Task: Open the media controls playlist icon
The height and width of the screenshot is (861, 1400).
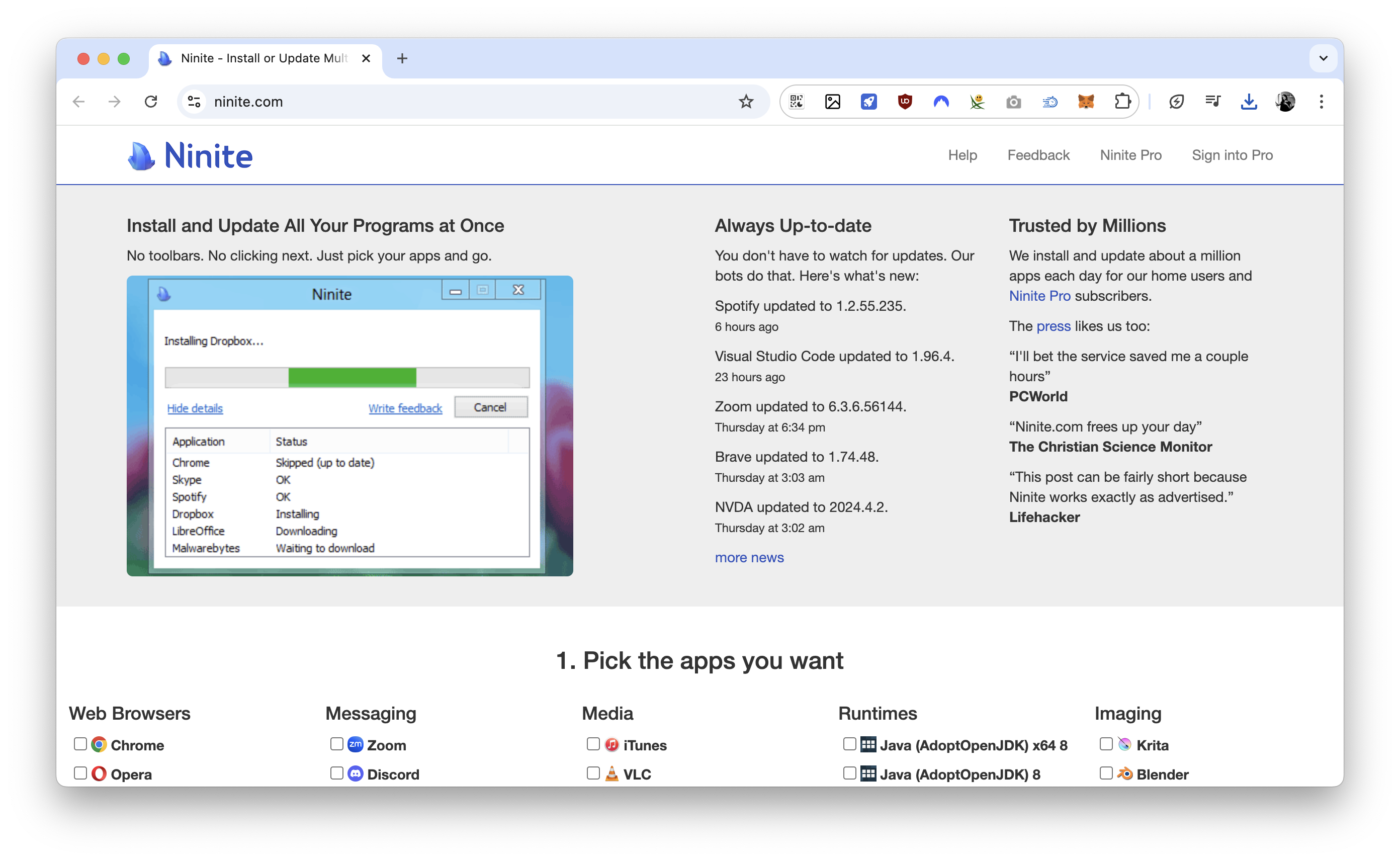Action: (1213, 102)
